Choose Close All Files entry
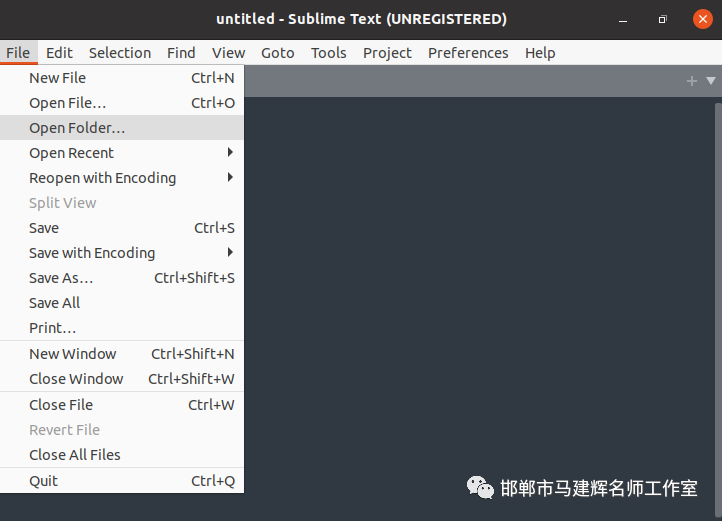This screenshot has width=722, height=521. [x=122, y=455]
